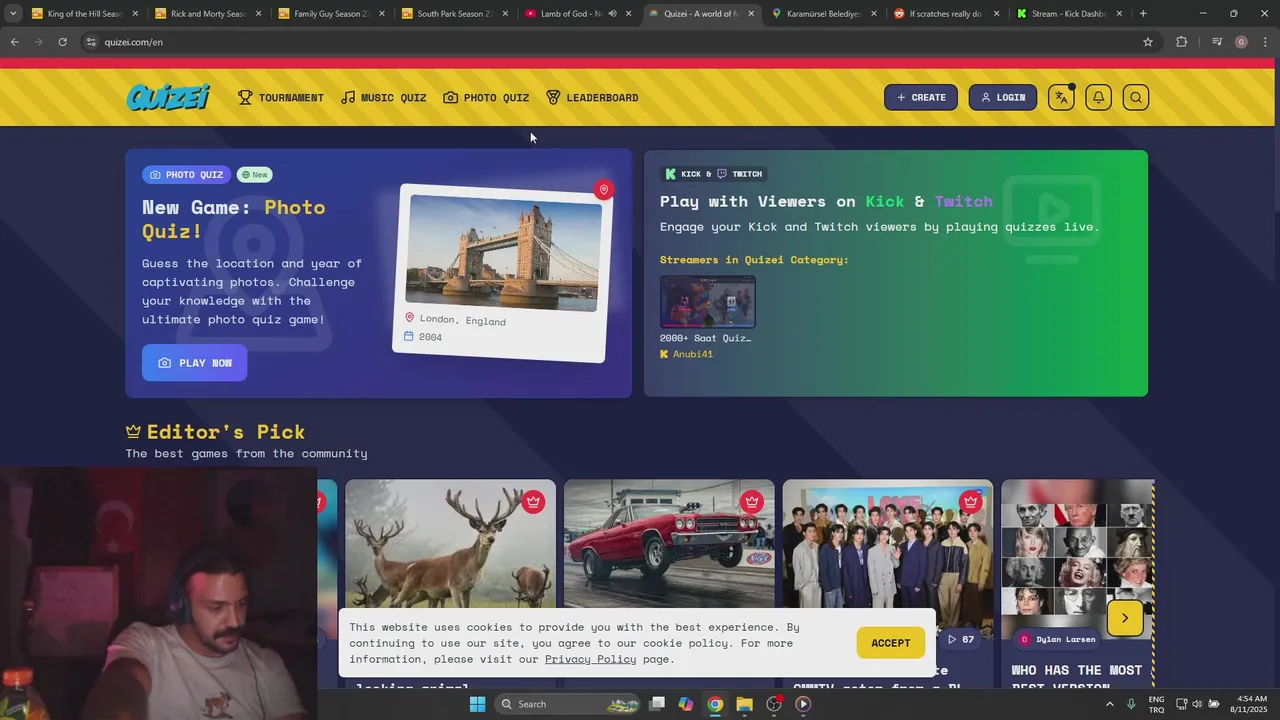
Task: Open Dylan Larsen author tag
Action: (1057, 639)
